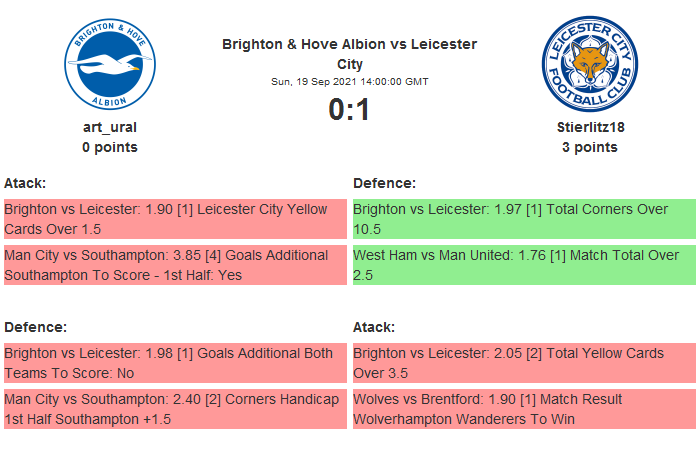The image size is (700, 460).
Task: Click the bottom-right Atack heading
Action: pyautogui.click(x=374, y=327)
